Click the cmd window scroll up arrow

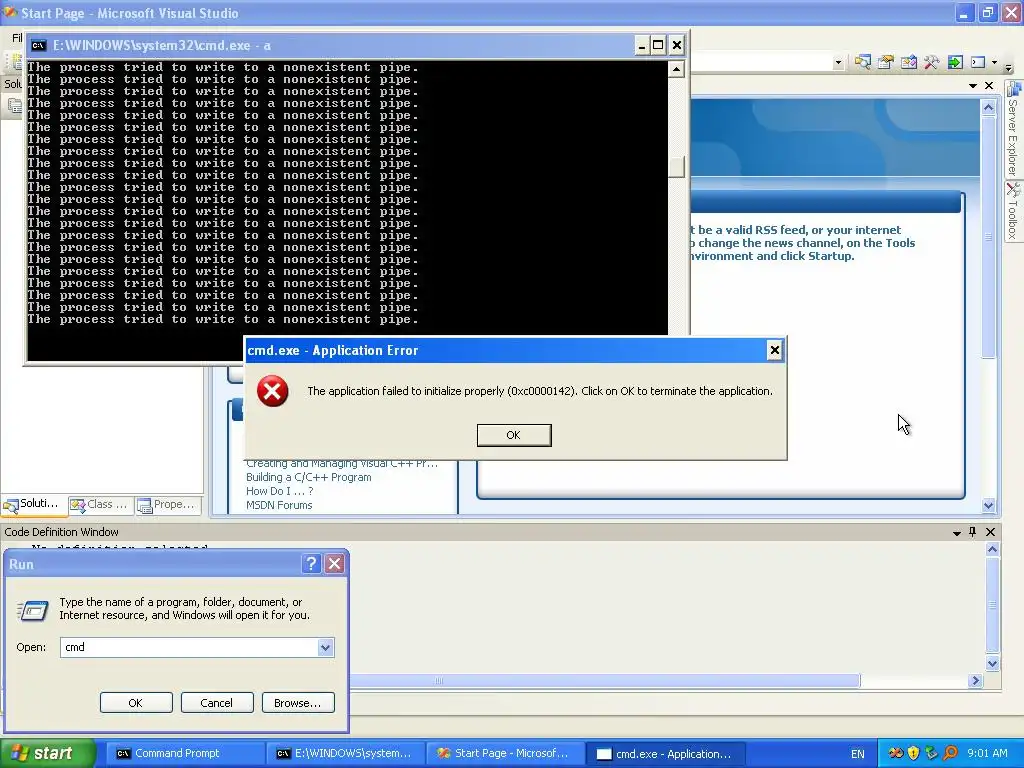pyautogui.click(x=677, y=69)
